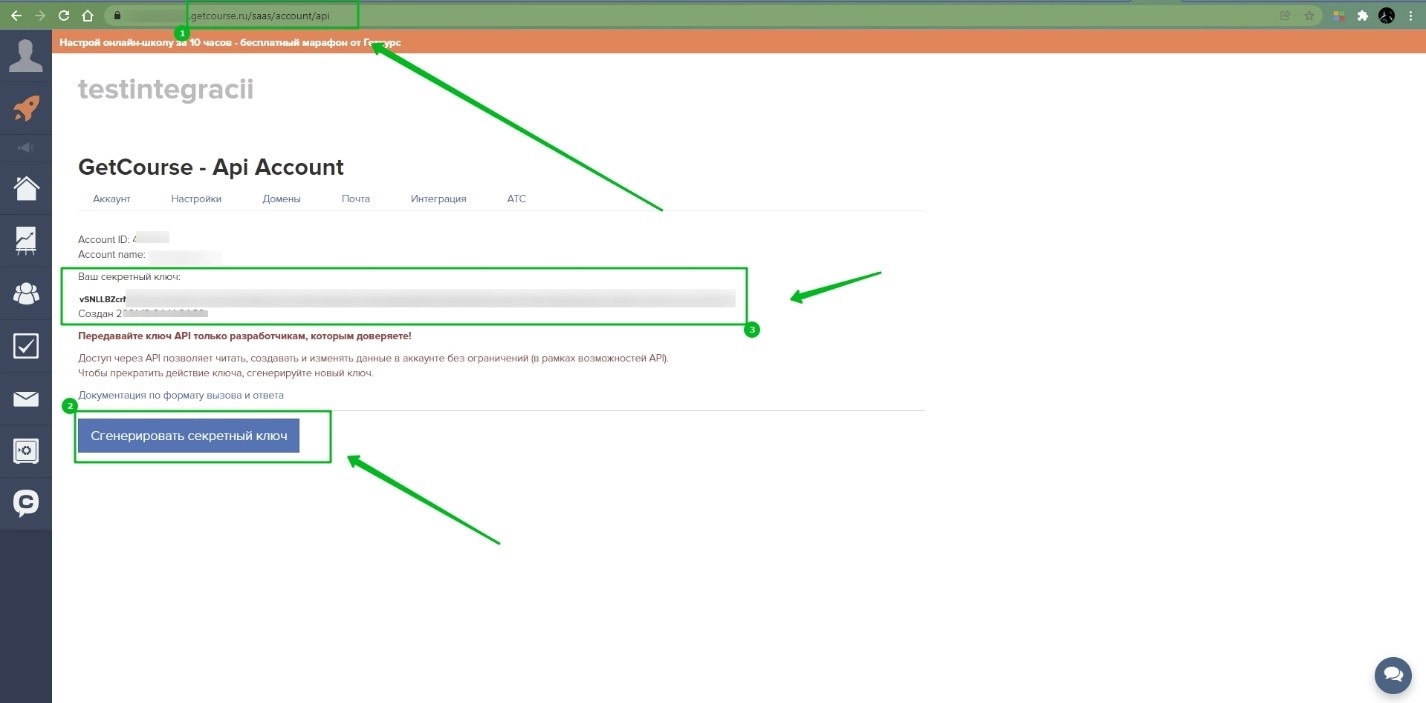Open the Интеграция tab
The height and width of the screenshot is (703, 1426).
point(438,199)
